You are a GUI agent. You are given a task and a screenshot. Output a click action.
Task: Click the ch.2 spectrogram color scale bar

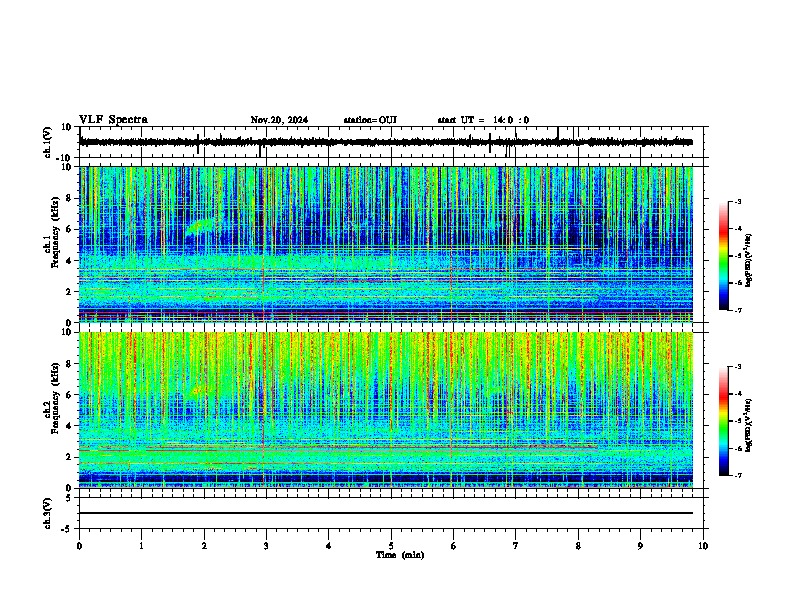tap(724, 421)
